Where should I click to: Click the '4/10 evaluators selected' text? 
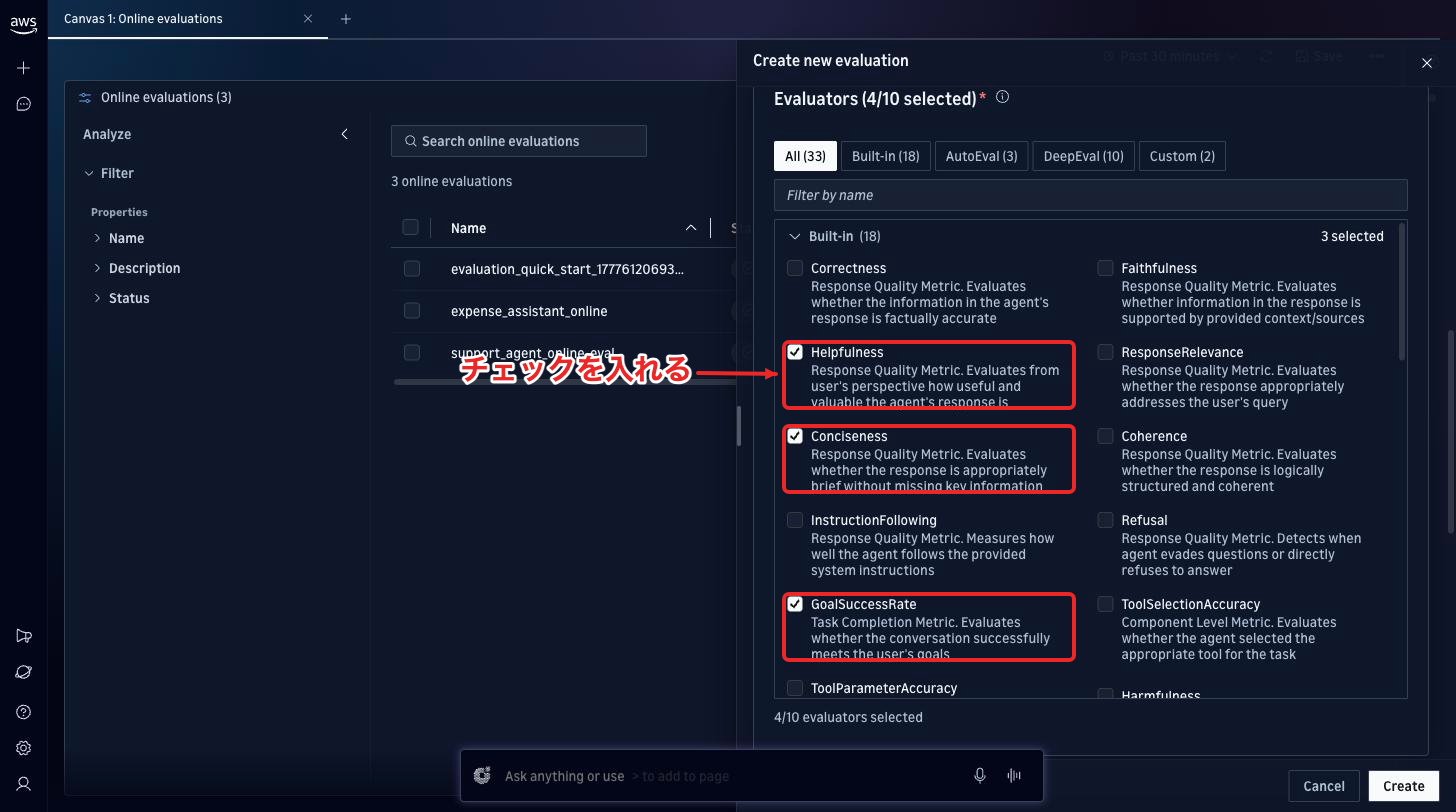click(x=848, y=717)
